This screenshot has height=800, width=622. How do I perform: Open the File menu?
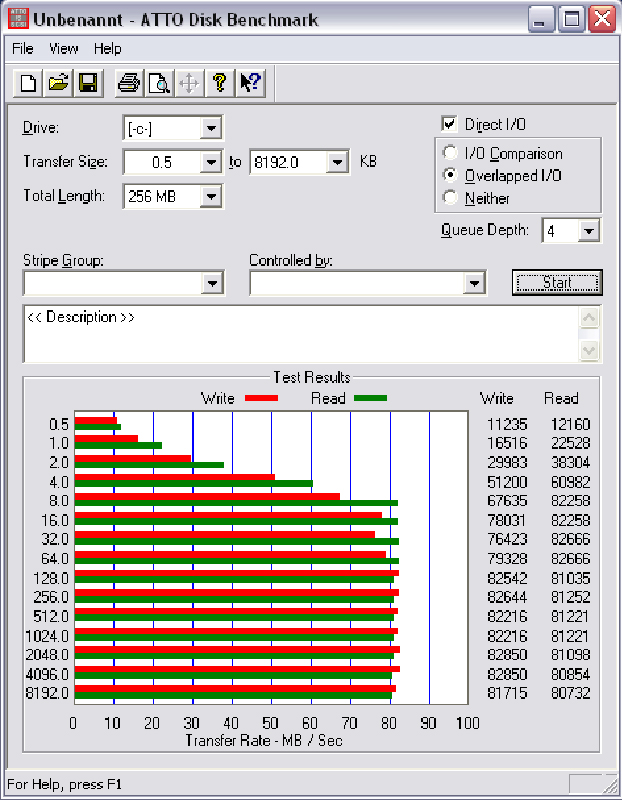(x=22, y=49)
